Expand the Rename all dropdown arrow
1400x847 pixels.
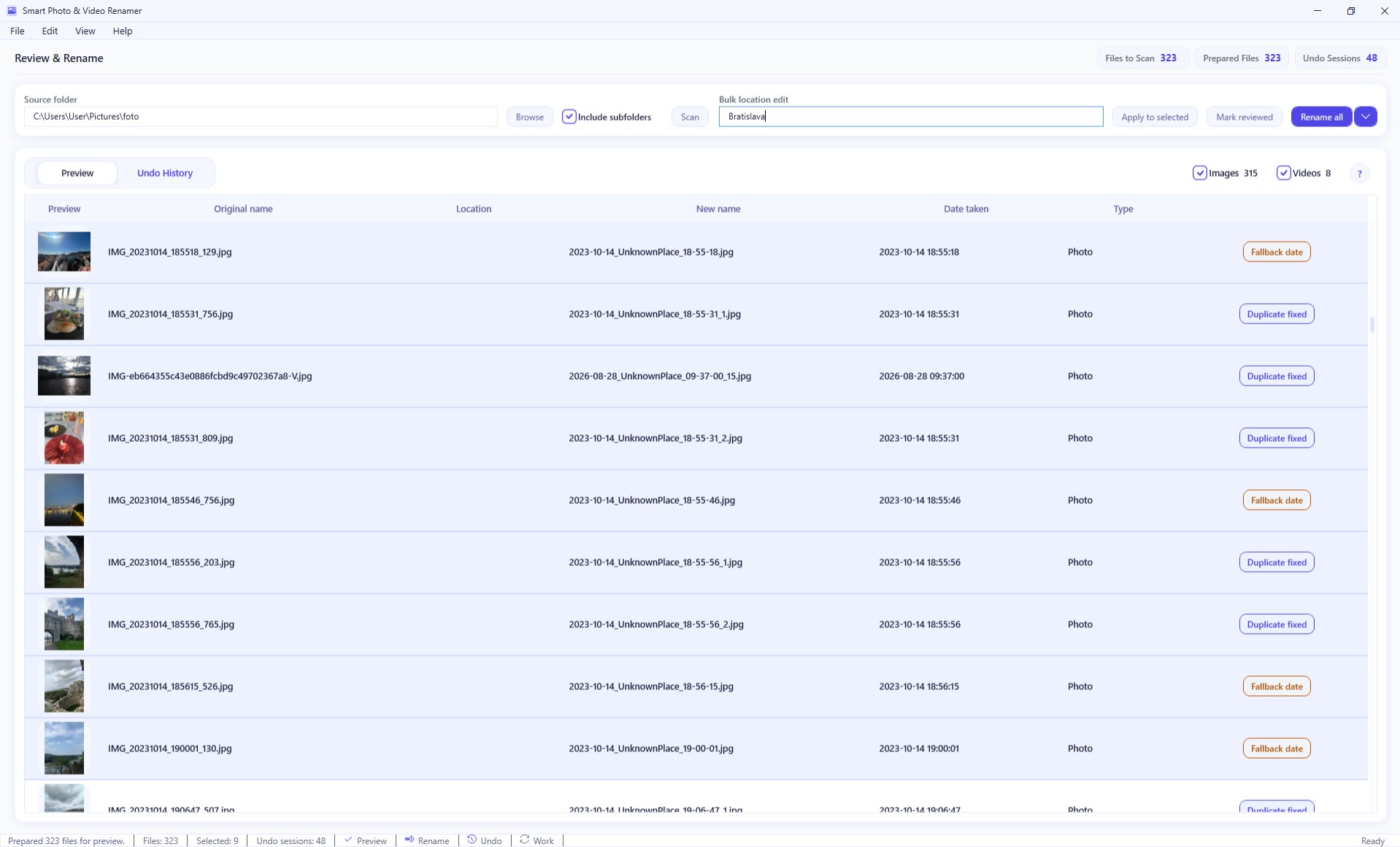point(1366,117)
